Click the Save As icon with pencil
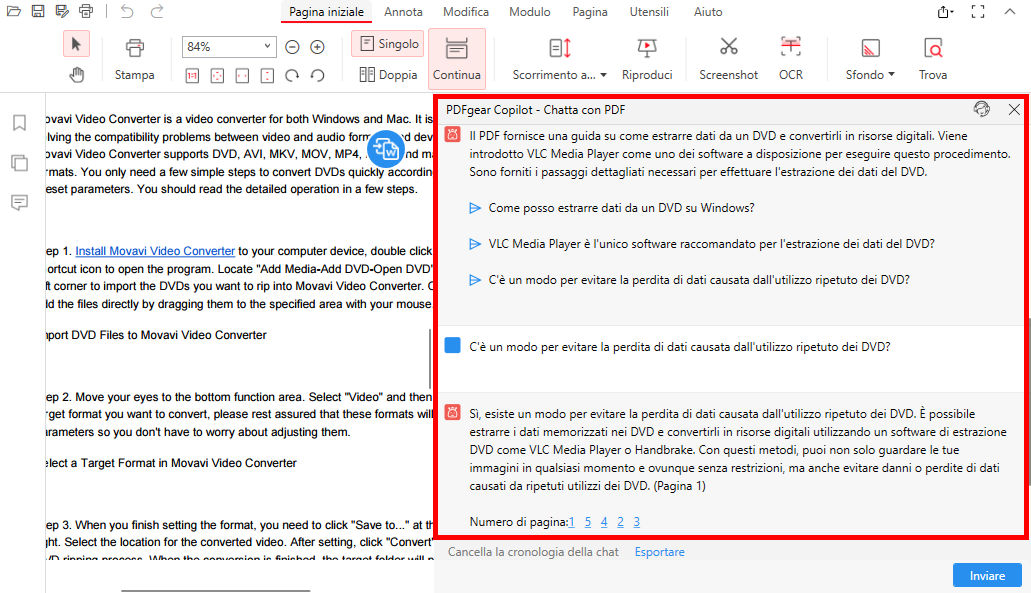Screen dimensions: 1031x593 pyautogui.click(x=62, y=11)
